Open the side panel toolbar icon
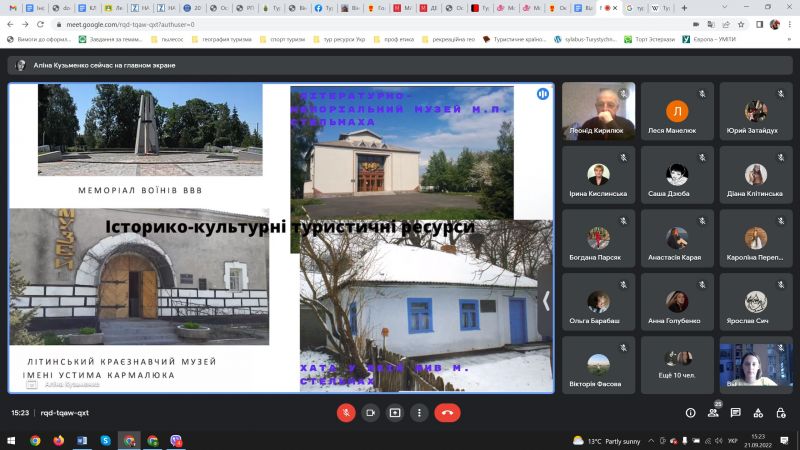 coord(759,24)
